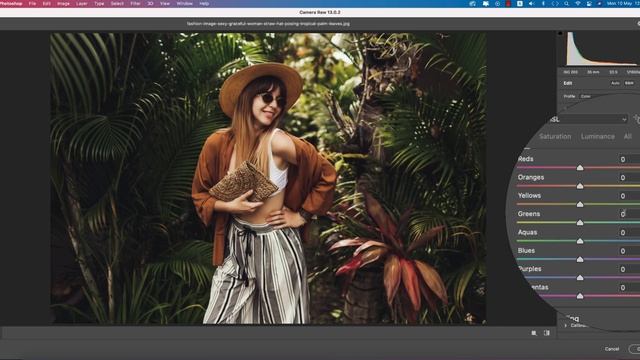The image size is (640, 360).
Task: Open the Help menu
Action: 204,4
